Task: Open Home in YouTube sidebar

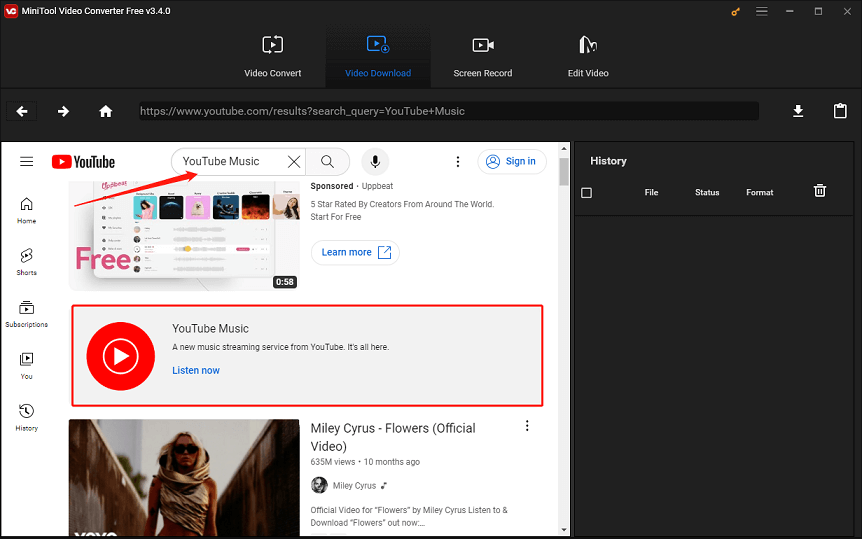Action: point(26,211)
